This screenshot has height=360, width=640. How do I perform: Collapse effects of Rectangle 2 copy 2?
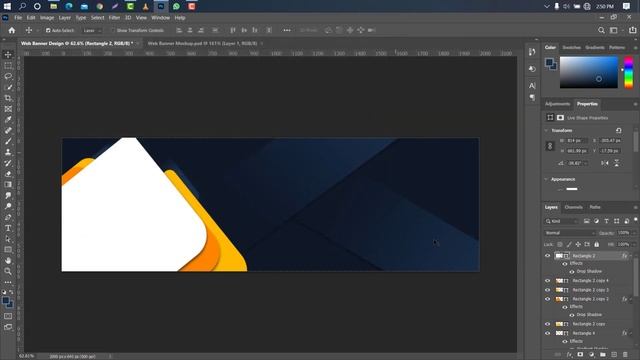(x=631, y=299)
